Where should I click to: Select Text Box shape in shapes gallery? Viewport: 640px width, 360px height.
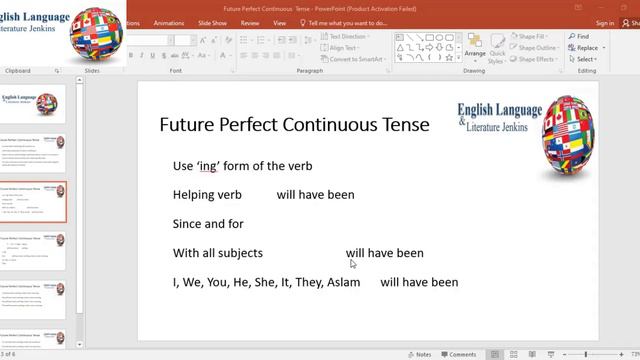400,38
